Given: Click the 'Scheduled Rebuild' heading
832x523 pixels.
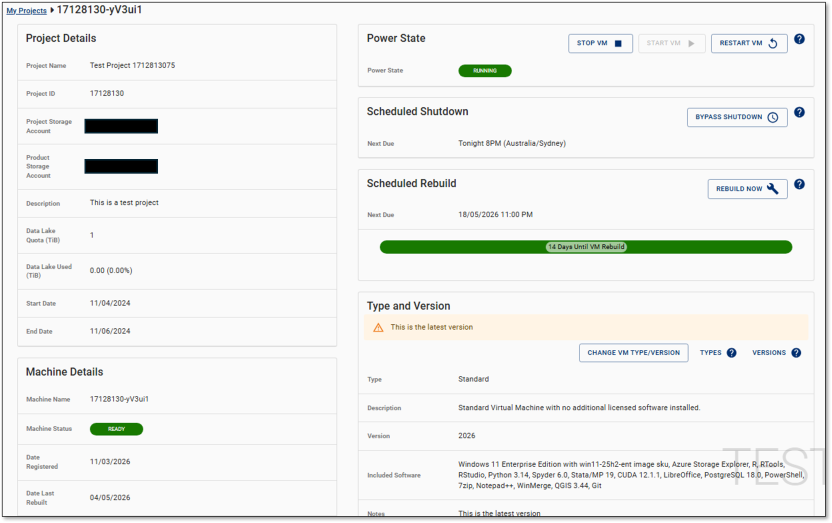Looking at the screenshot, I should click(x=412, y=184).
